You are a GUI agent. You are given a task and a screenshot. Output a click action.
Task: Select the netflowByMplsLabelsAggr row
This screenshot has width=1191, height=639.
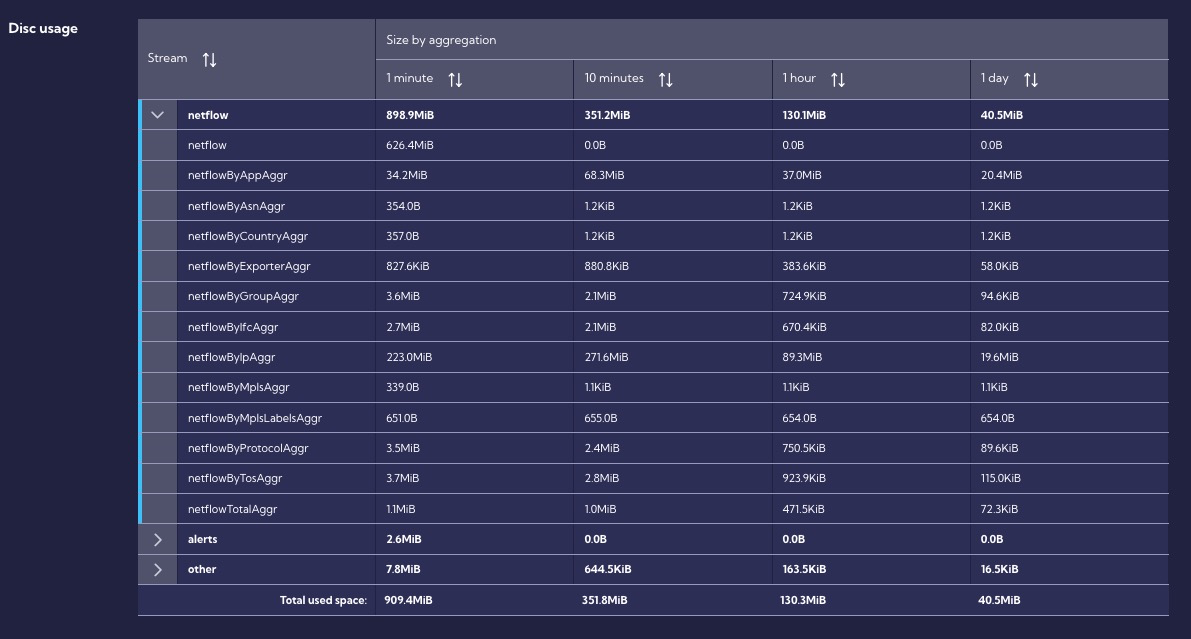pyautogui.click(x=653, y=418)
